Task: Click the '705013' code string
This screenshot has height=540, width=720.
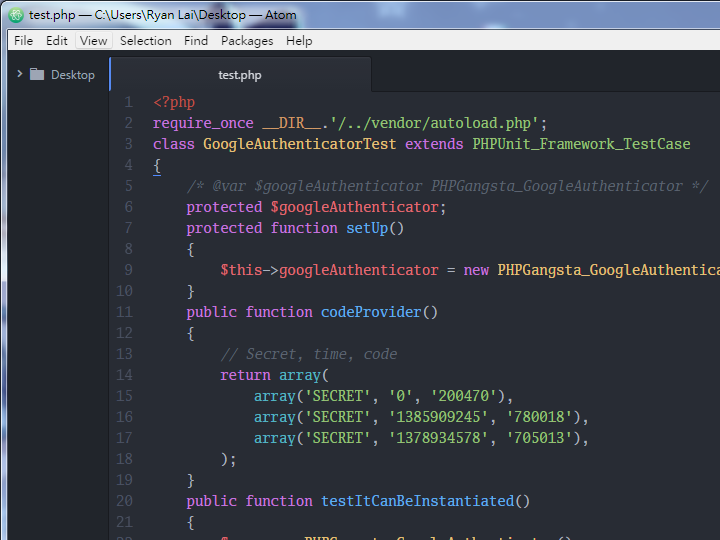Action: pyautogui.click(x=540, y=438)
